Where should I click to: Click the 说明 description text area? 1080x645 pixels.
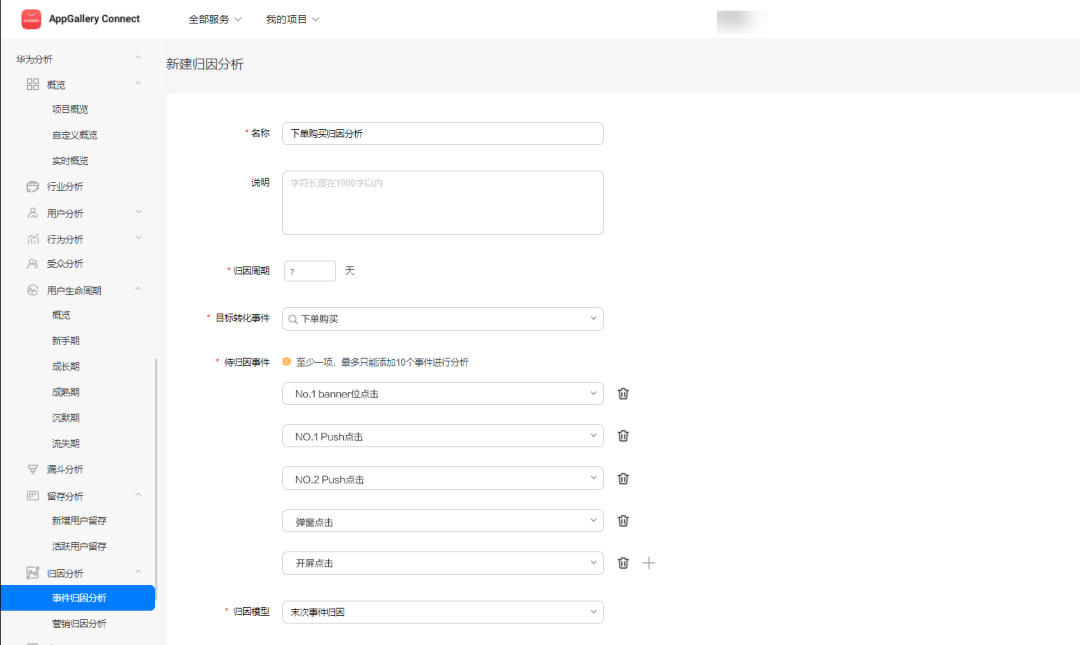(443, 202)
